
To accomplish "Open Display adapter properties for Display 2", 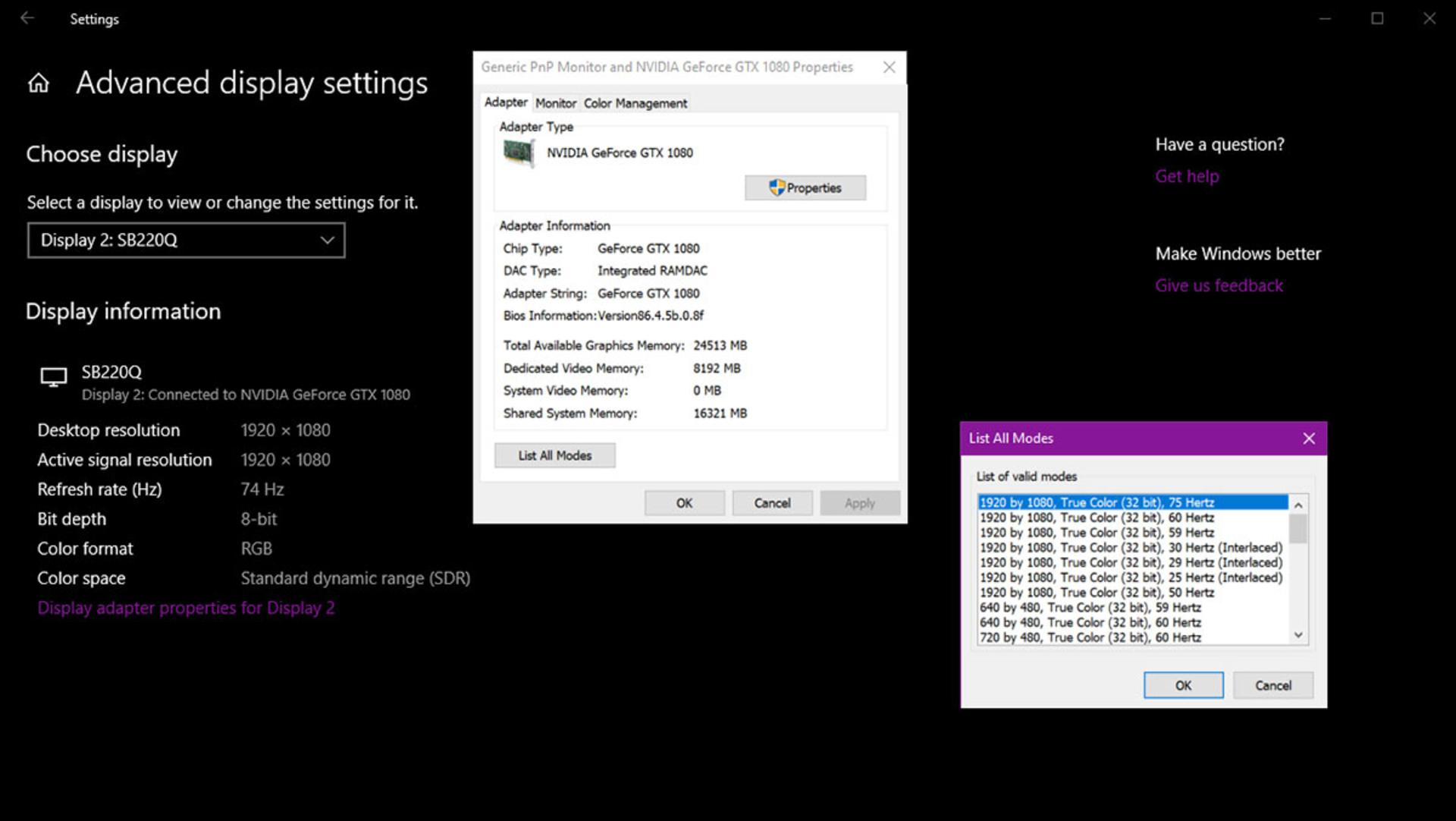I will click(x=186, y=609).
